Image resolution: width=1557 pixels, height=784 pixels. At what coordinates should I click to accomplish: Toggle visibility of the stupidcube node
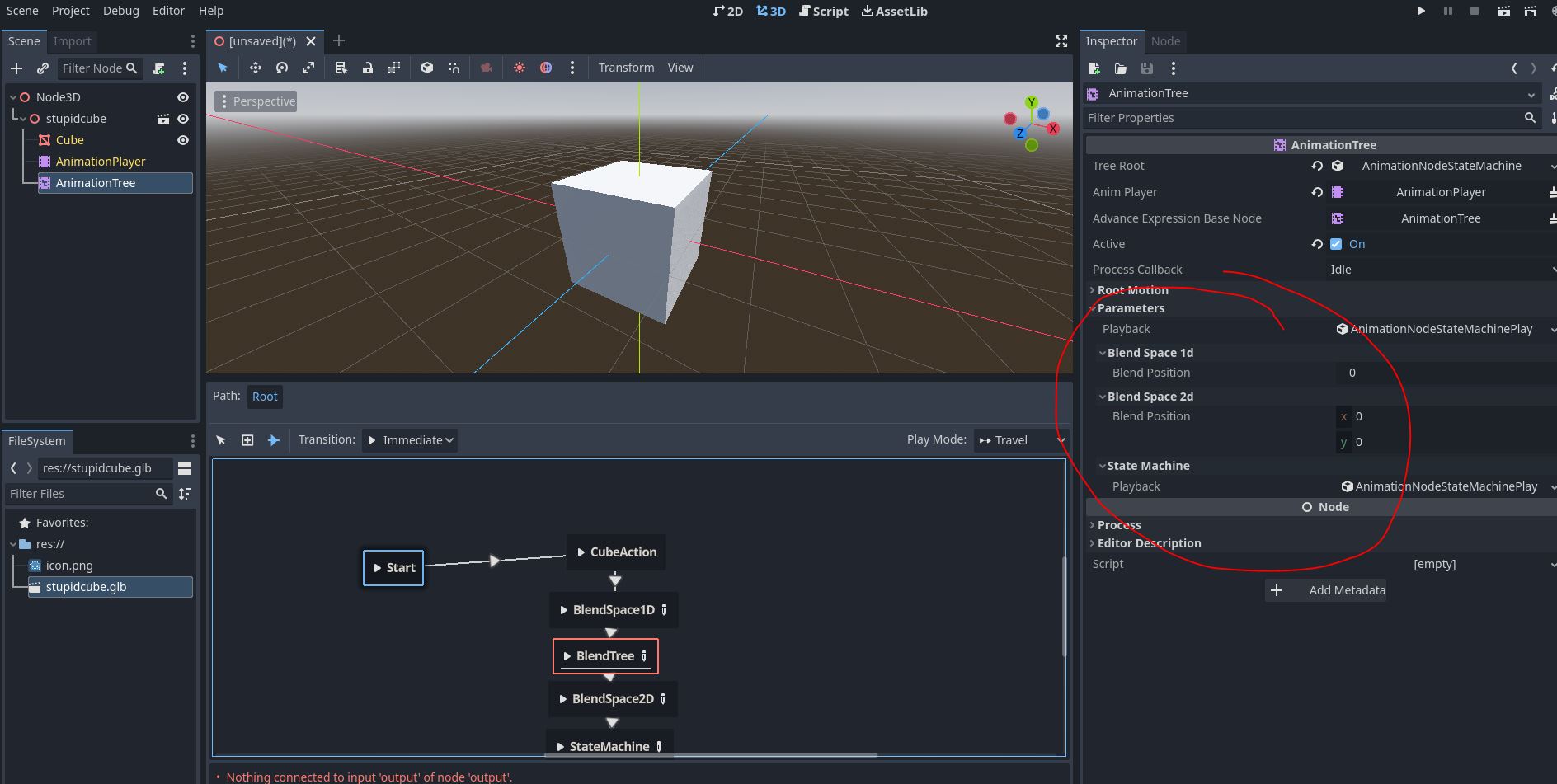(x=183, y=118)
